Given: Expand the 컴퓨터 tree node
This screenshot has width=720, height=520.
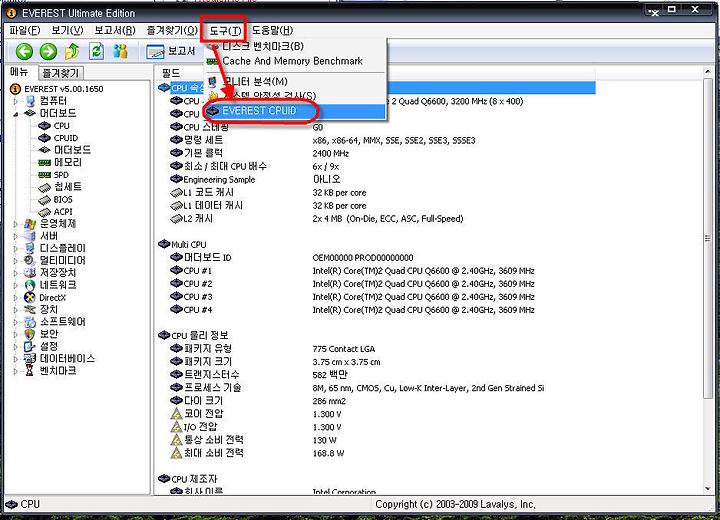Looking at the screenshot, I should pyautogui.click(x=16, y=101).
